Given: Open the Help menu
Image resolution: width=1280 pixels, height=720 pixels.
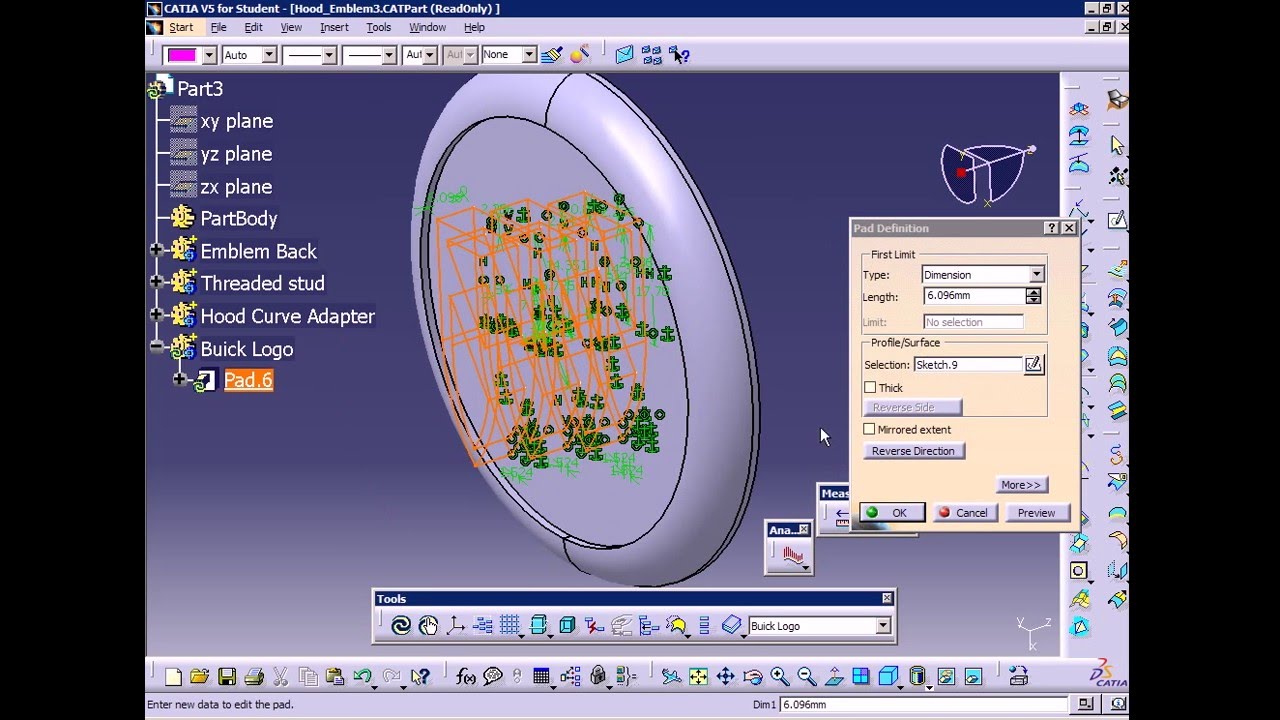Looking at the screenshot, I should click(x=474, y=28).
